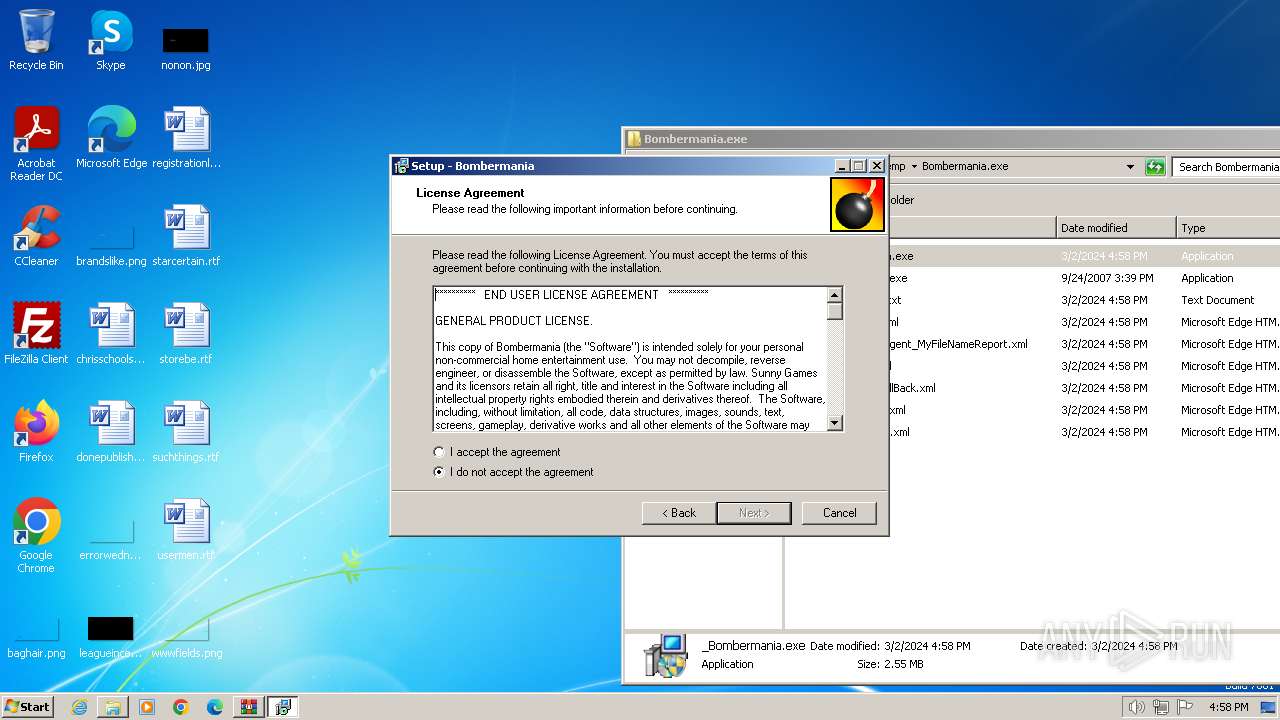Click the Bombermania.exe breadcrumb in address bar
Screen dimensions: 1280x720
coord(964,167)
